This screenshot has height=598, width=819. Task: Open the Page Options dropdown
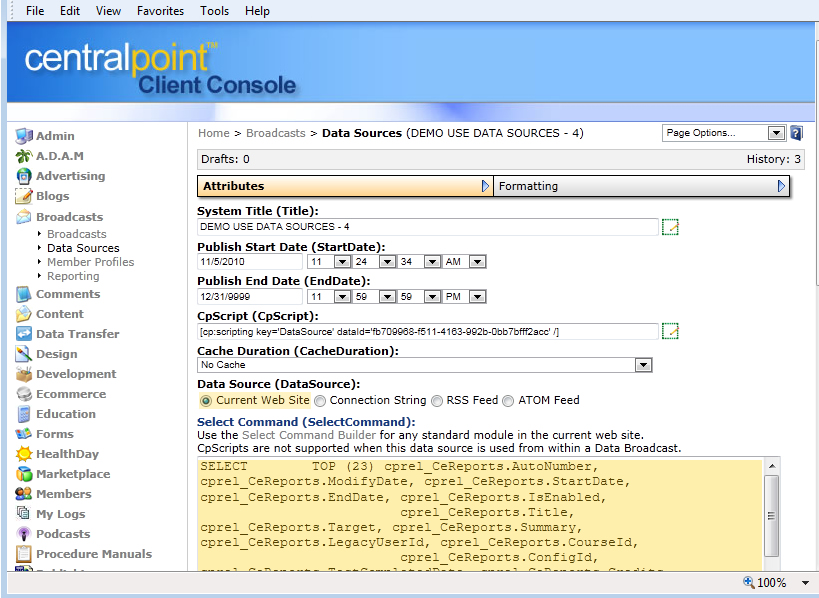[x=723, y=133]
